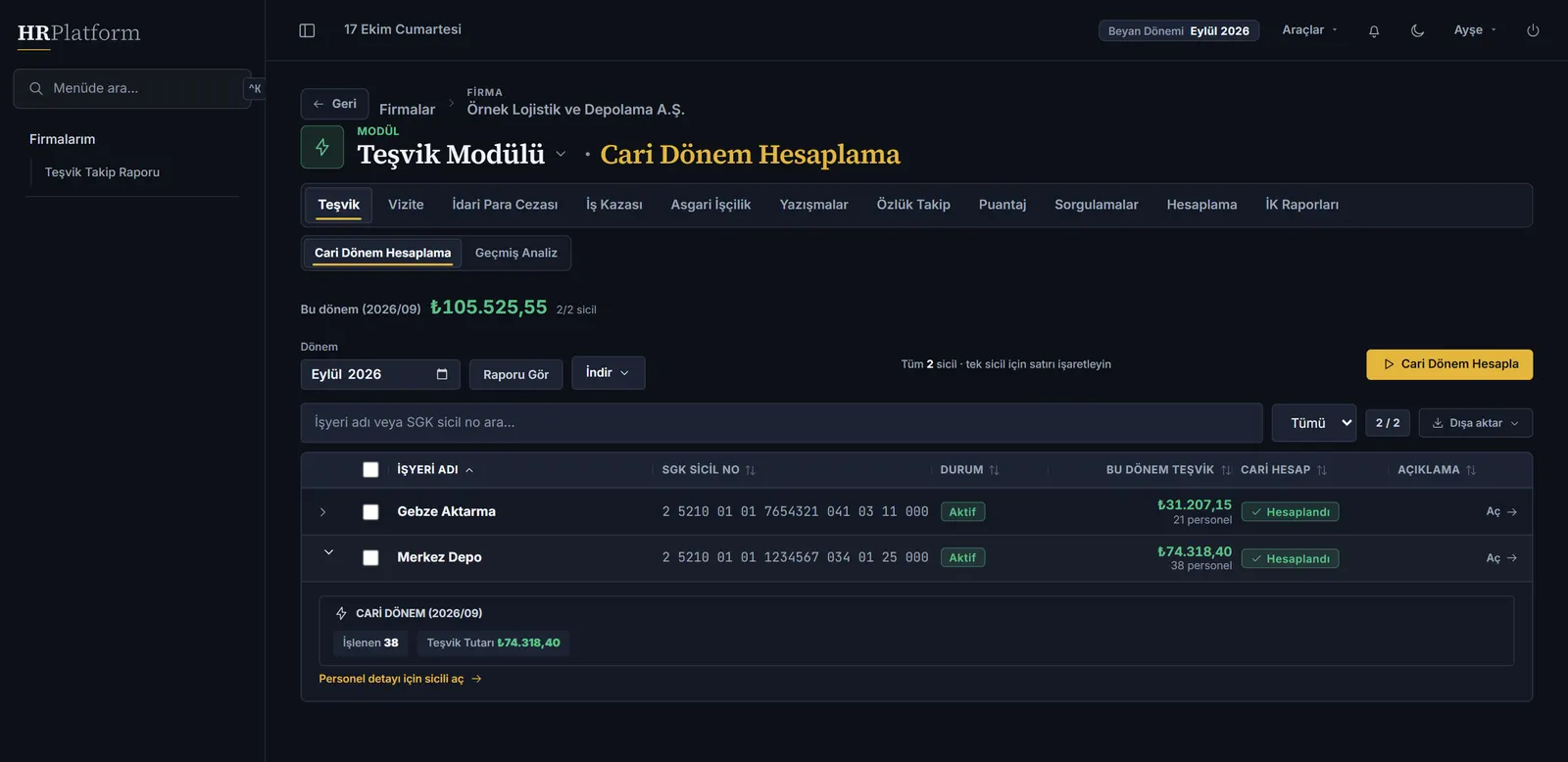Sort the Durum column

pyautogui.click(x=994, y=470)
